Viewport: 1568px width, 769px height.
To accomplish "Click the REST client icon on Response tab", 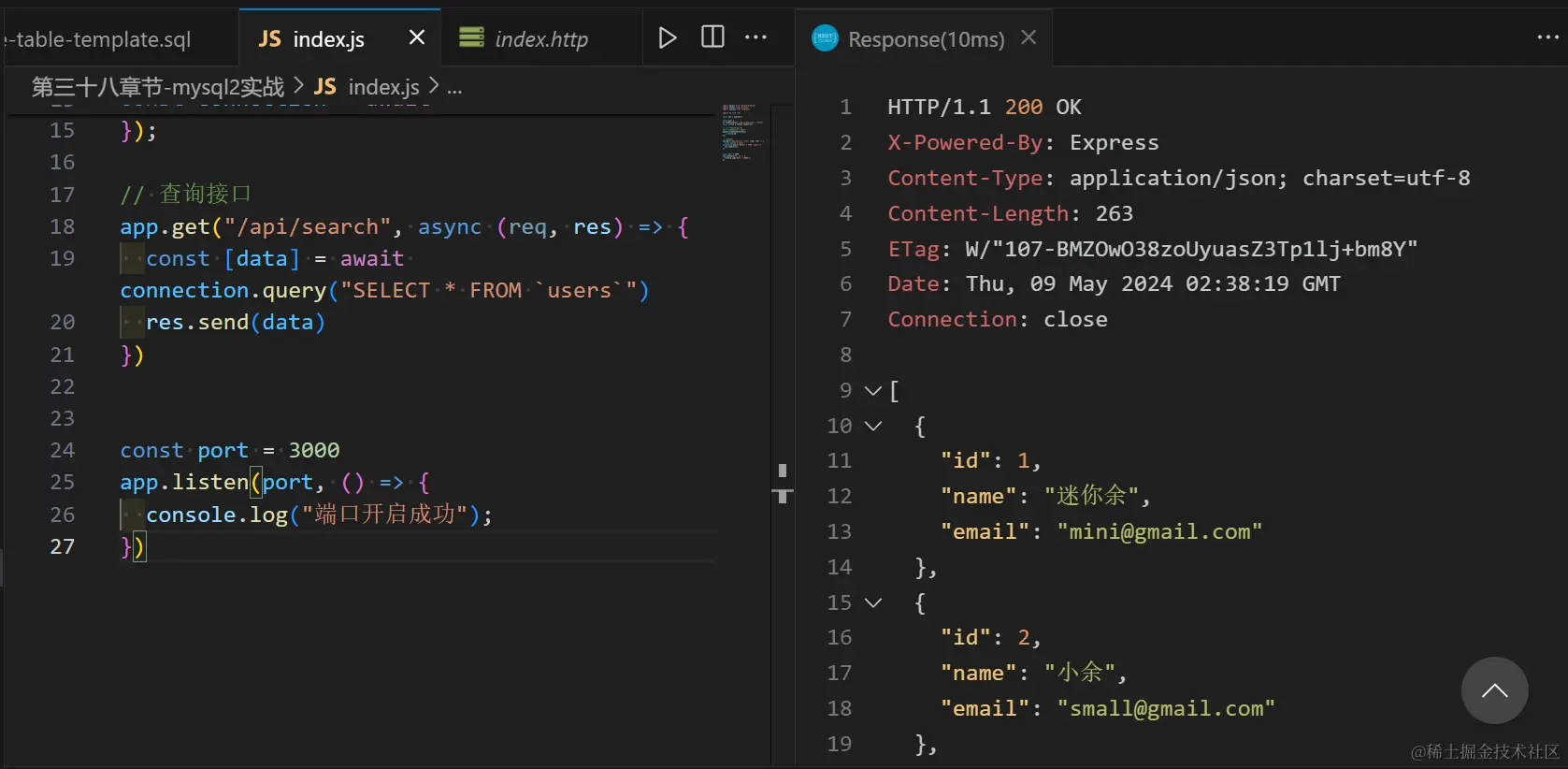I will point(825,38).
